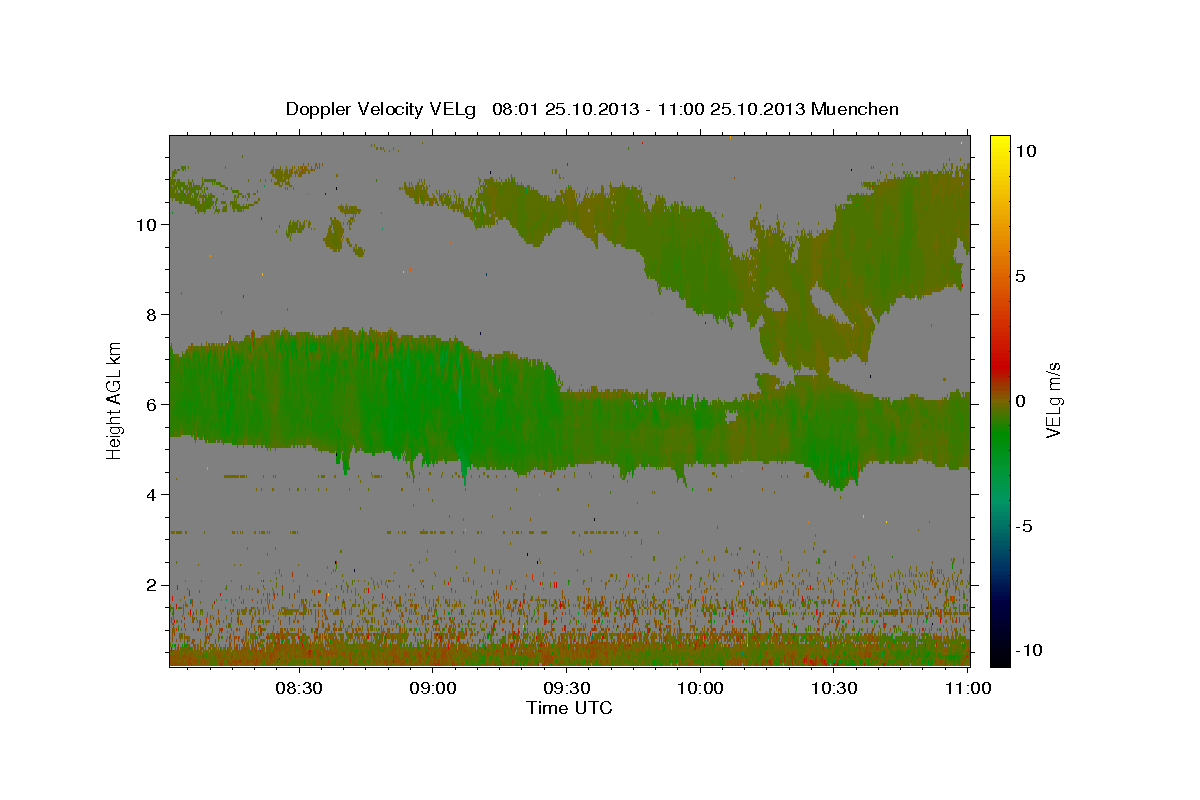The width and height of the screenshot is (1200, 800).
Task: Click the colorbar value '-10'
Action: [x=1029, y=651]
